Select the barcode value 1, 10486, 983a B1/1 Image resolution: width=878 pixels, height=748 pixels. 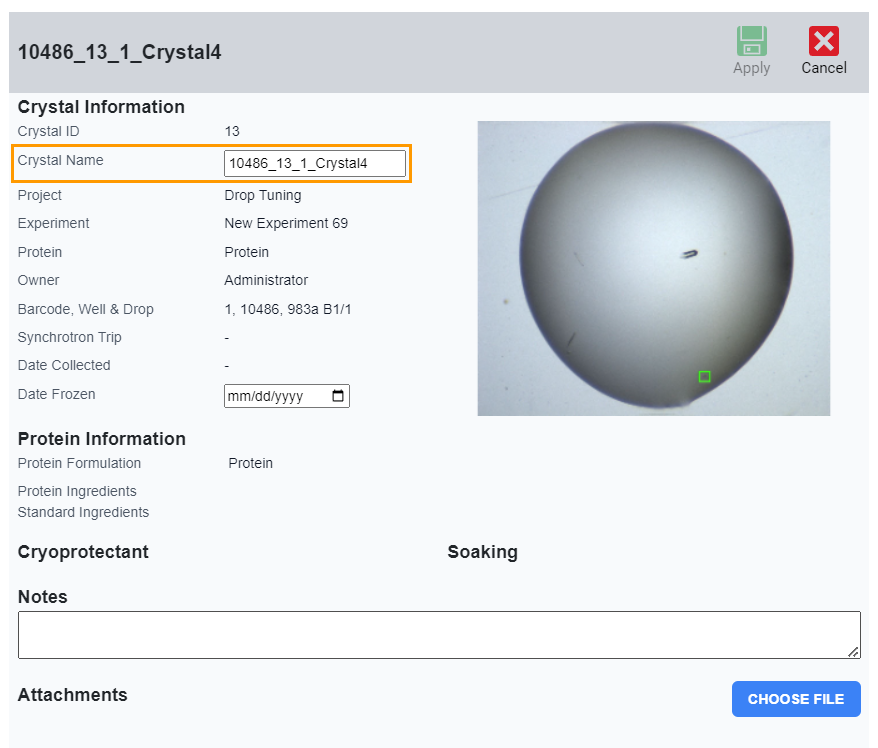click(x=288, y=309)
